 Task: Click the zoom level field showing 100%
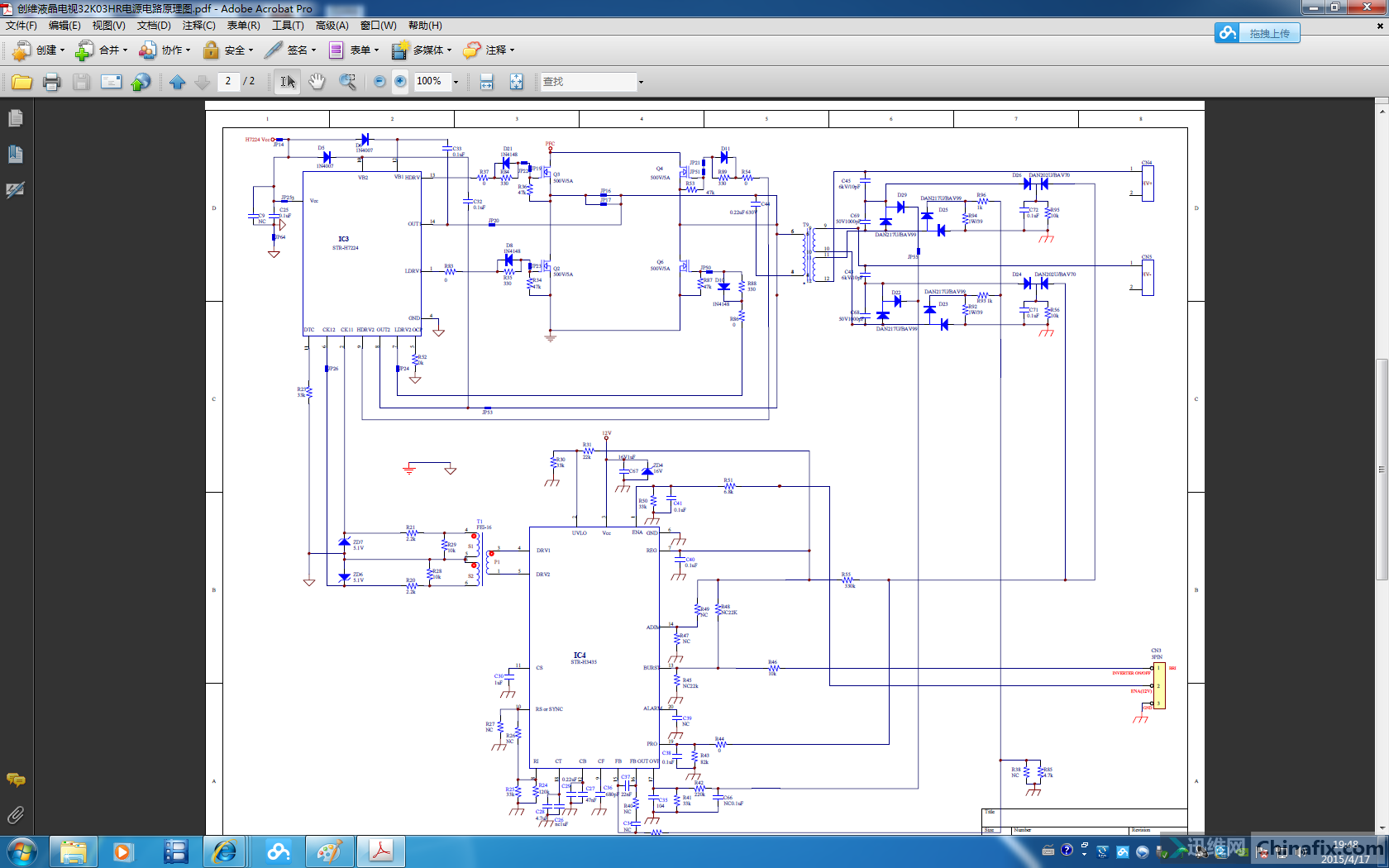[x=432, y=81]
